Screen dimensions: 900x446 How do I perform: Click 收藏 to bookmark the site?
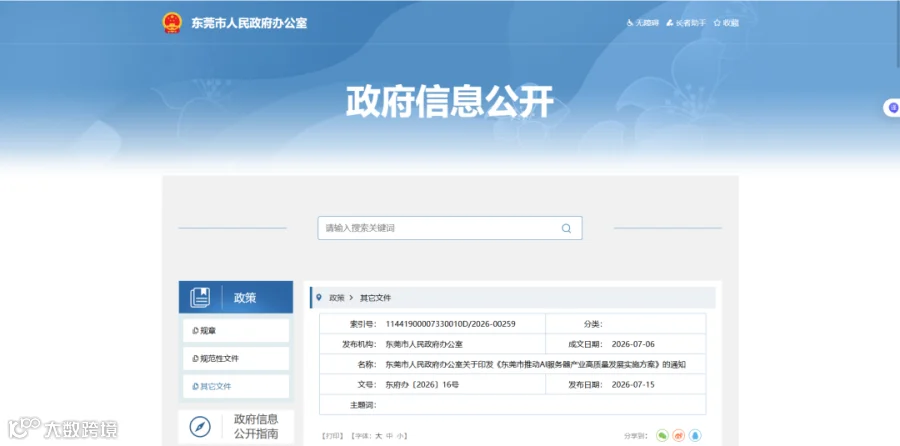click(x=726, y=23)
